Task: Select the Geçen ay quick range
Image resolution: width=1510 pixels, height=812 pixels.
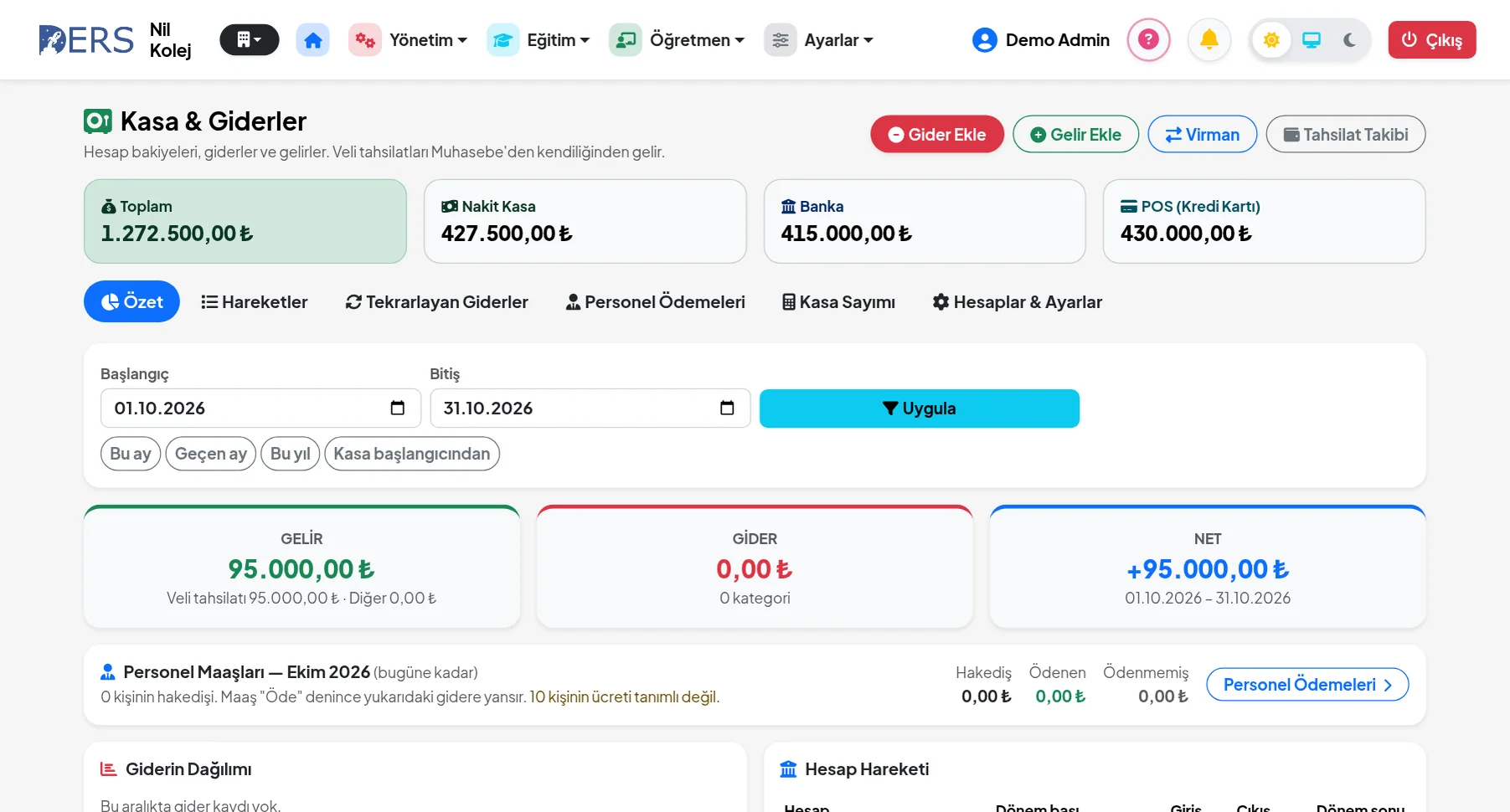Action: [x=211, y=454]
